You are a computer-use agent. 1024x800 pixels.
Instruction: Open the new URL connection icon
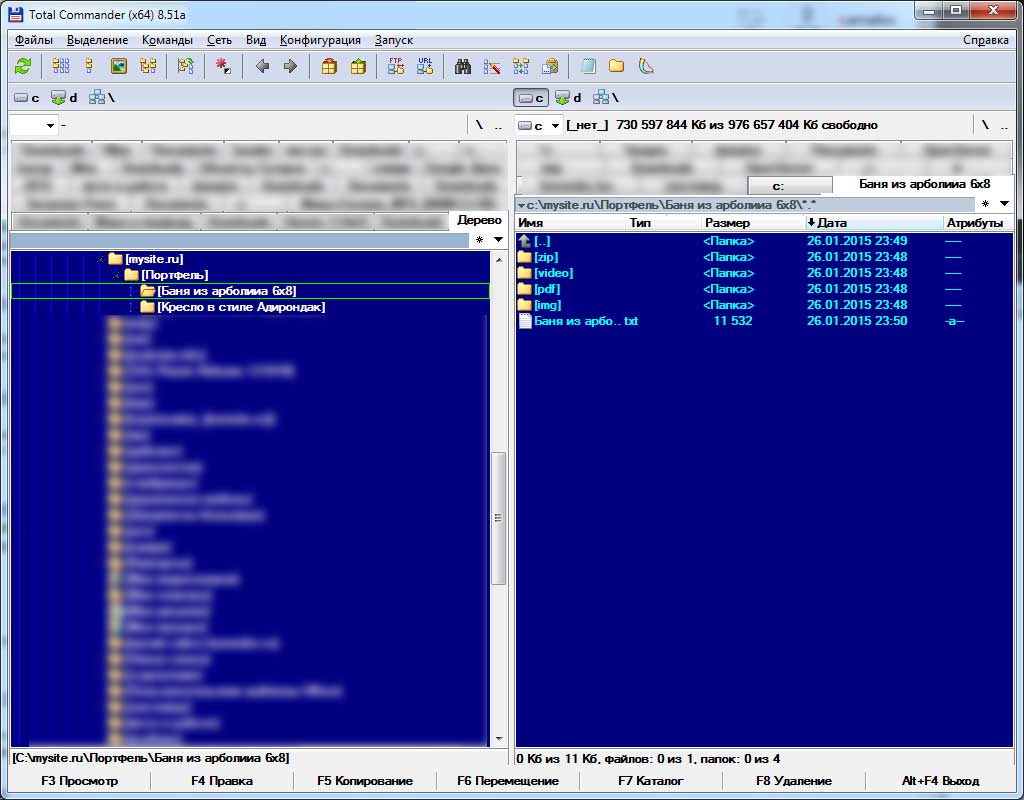pos(425,66)
